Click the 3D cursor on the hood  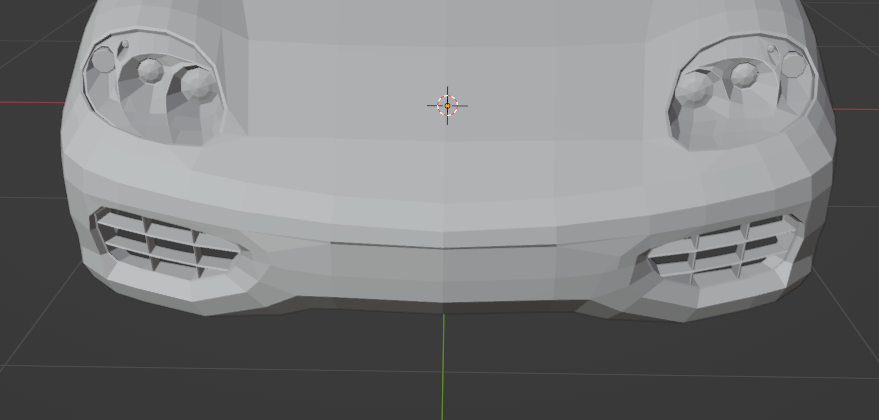(x=447, y=105)
